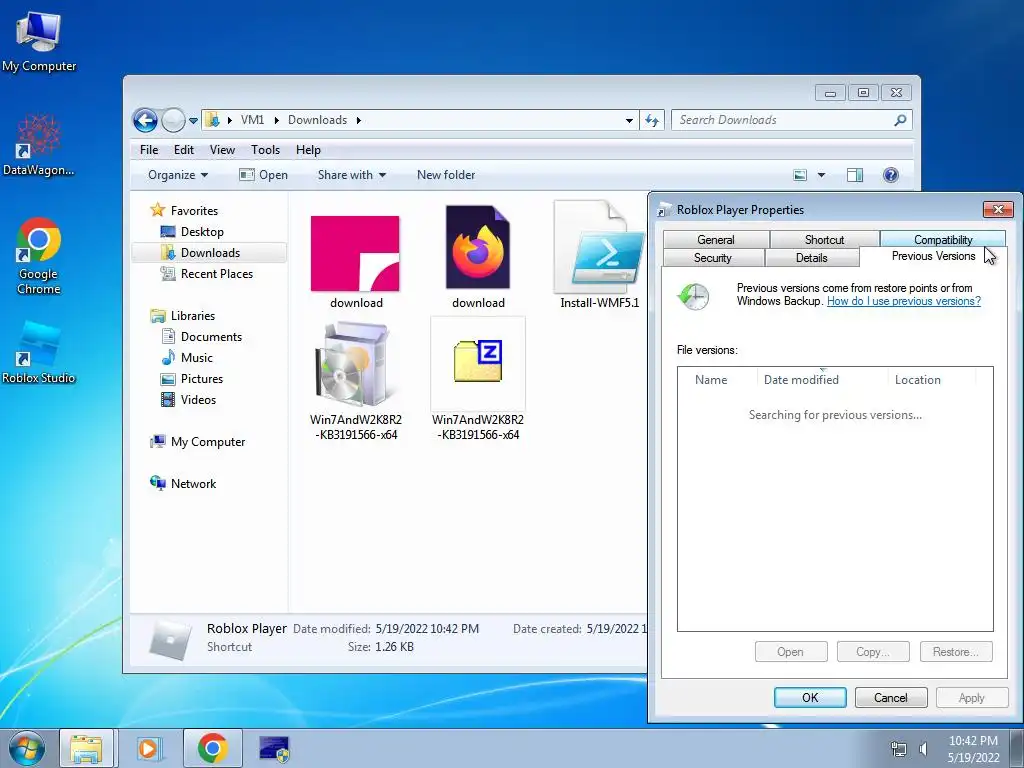Screen dimensions: 1024x768
Task: Close the Roblox Player Properties dialog
Action: (x=998, y=209)
